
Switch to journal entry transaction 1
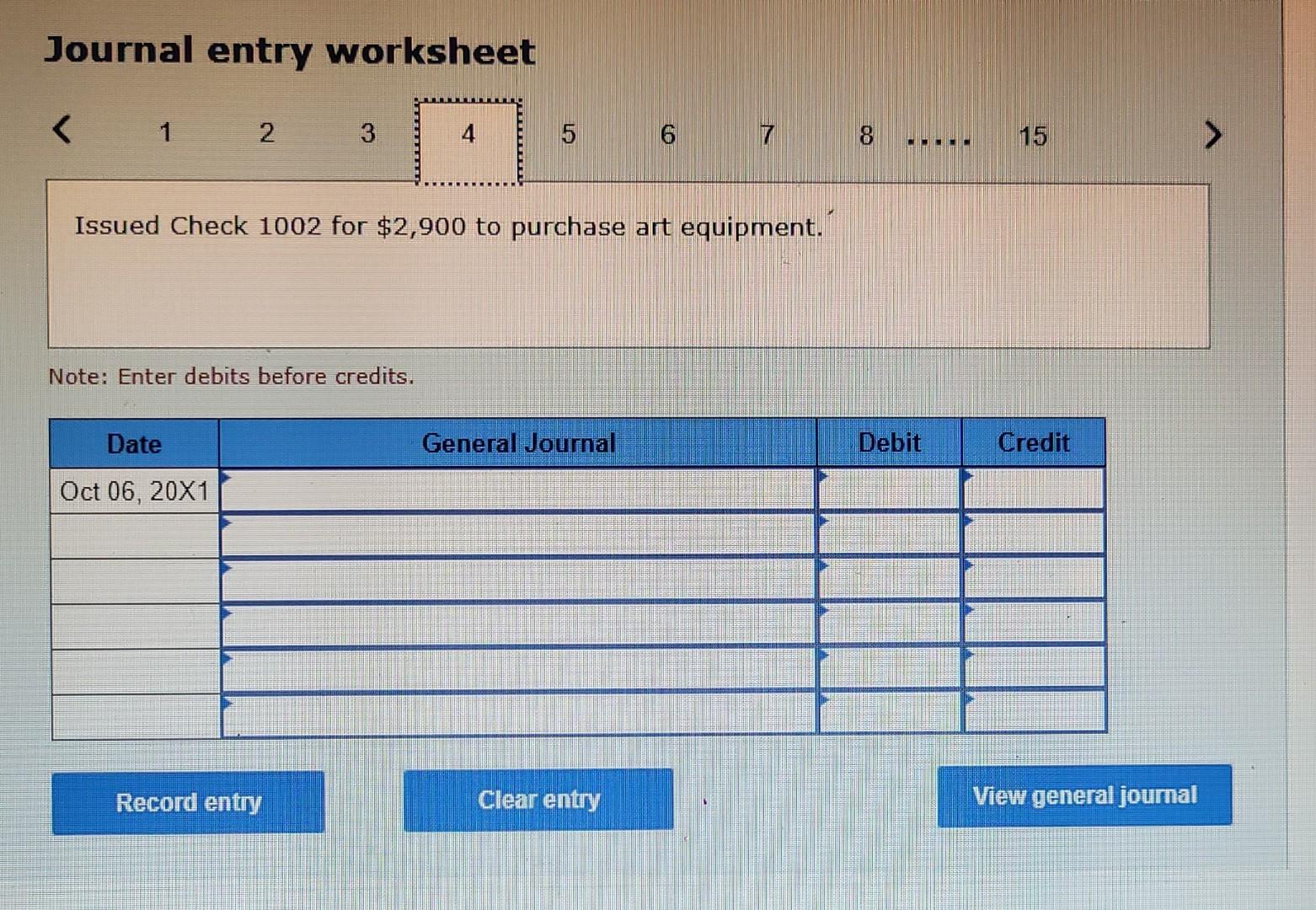pyautogui.click(x=166, y=133)
